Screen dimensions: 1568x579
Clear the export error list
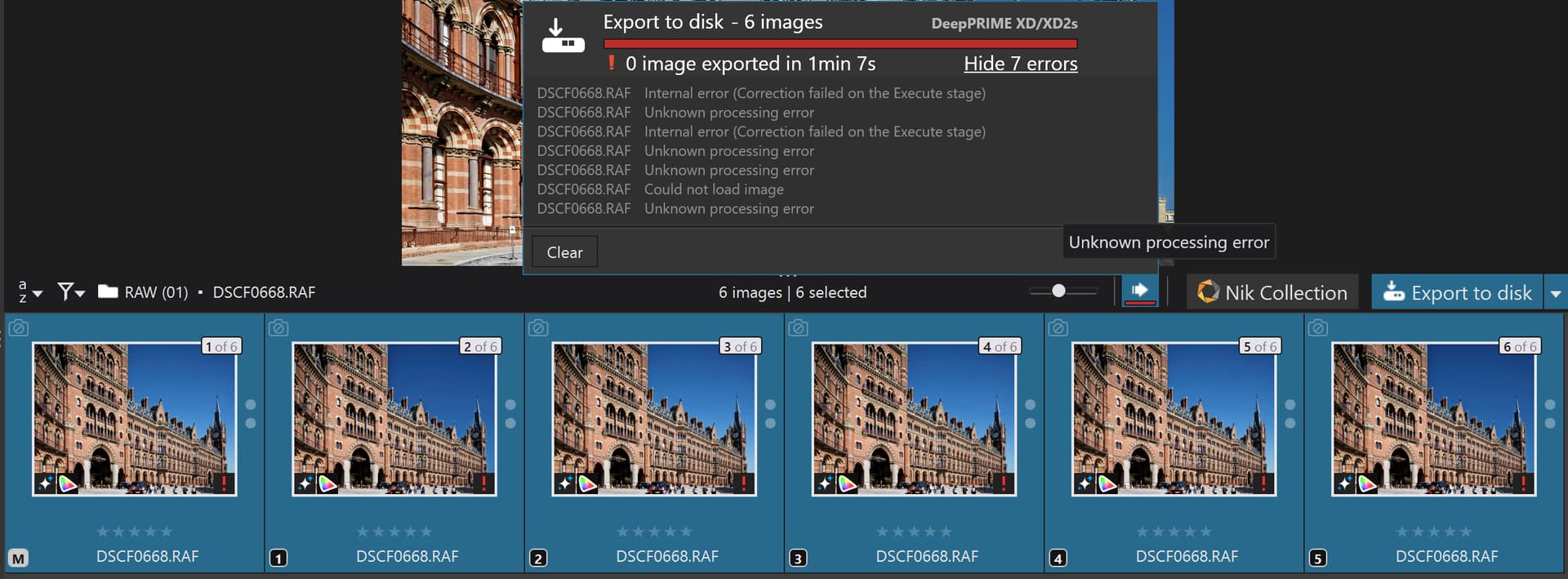coord(564,252)
